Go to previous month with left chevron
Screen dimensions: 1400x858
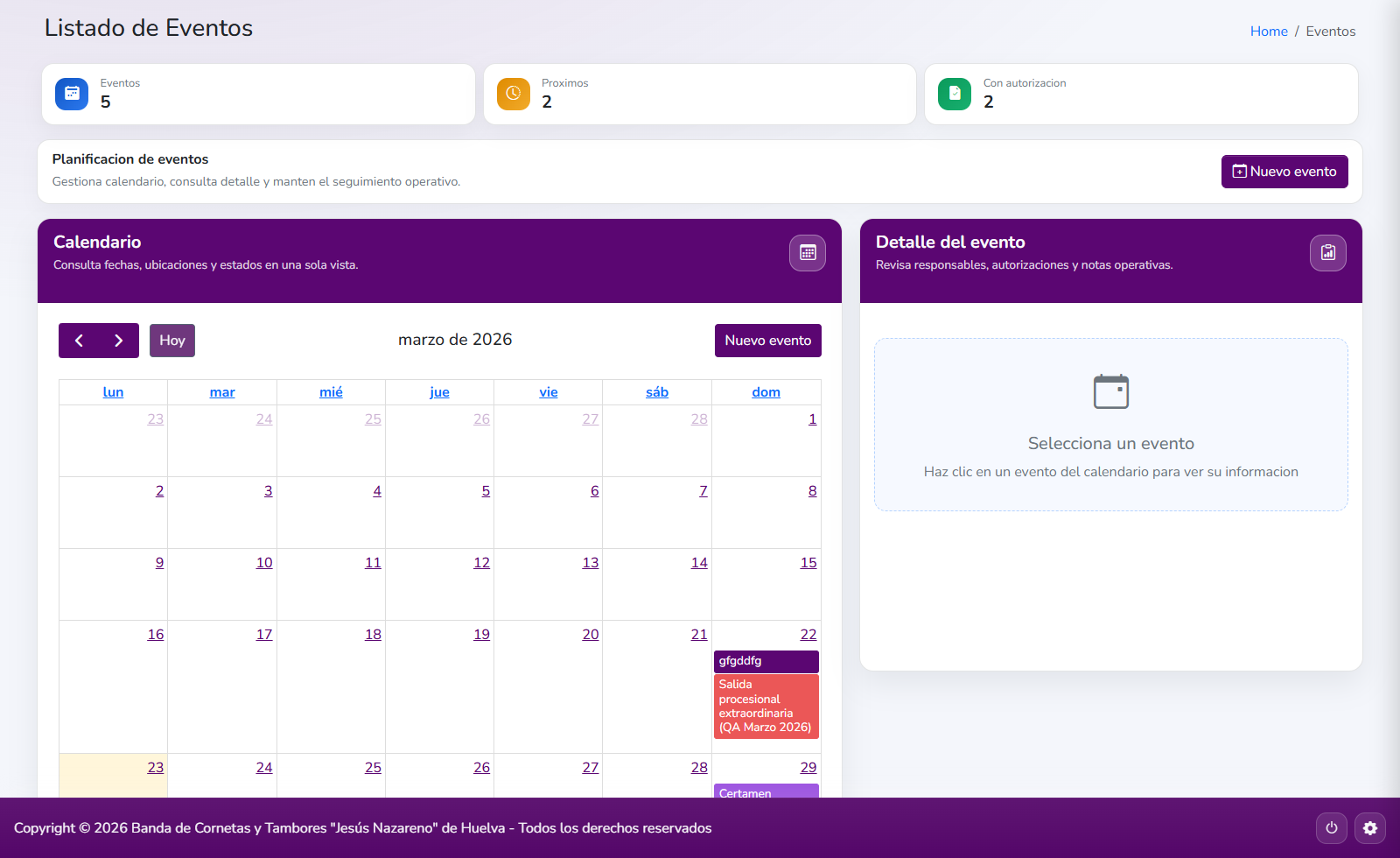79,341
